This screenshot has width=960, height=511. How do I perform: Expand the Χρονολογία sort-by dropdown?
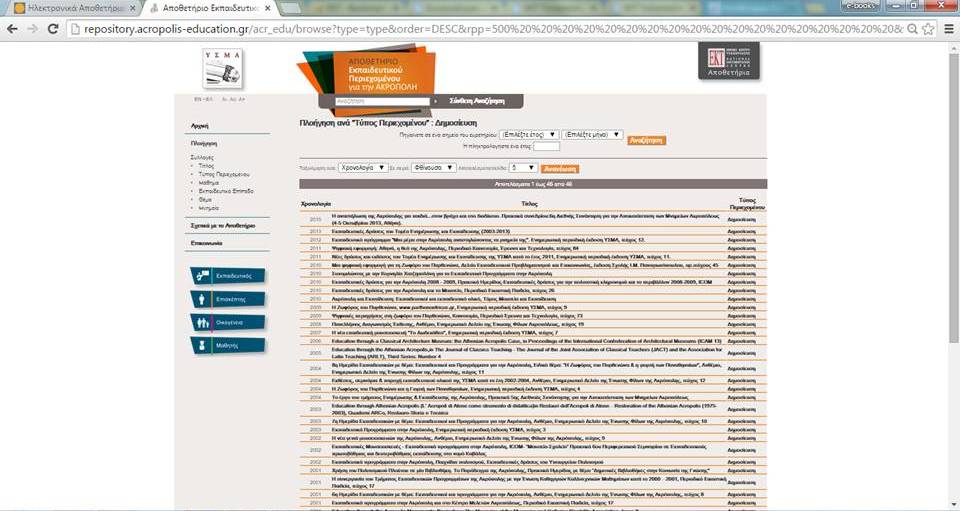pyautogui.click(x=362, y=168)
